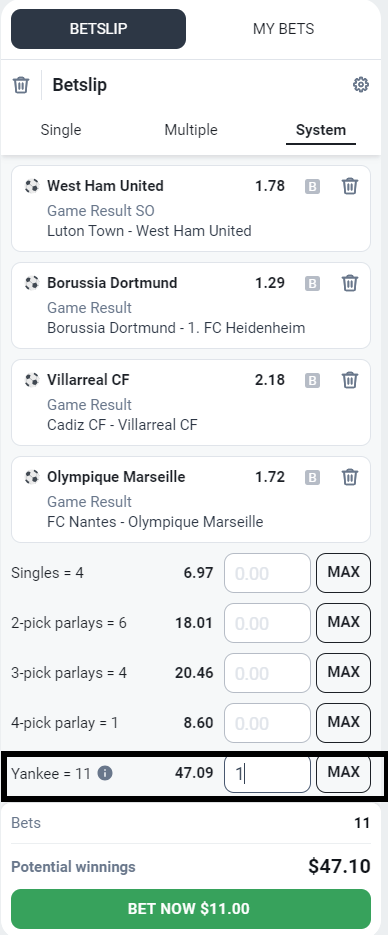Set max stake for Singles

pos(343,573)
